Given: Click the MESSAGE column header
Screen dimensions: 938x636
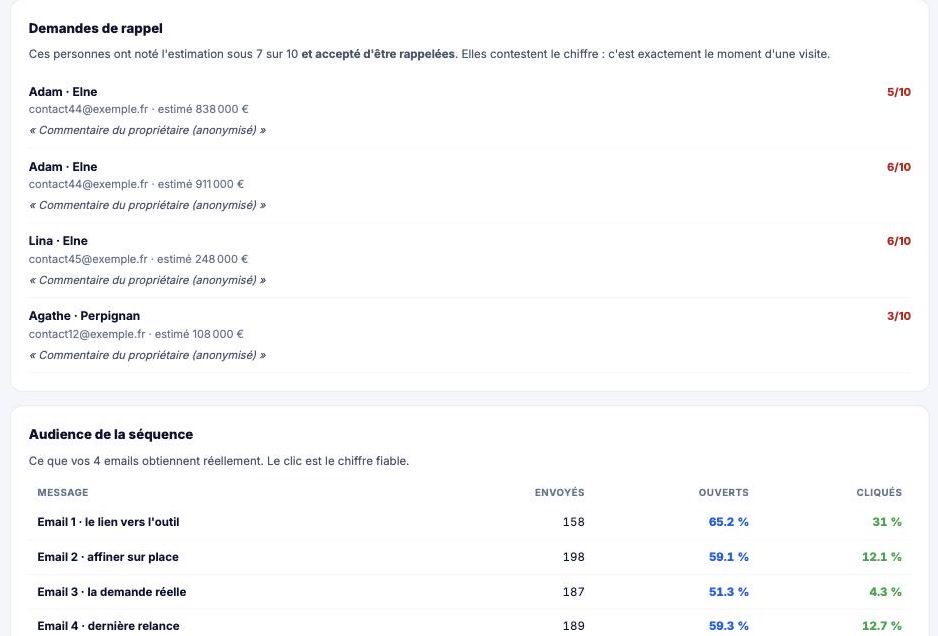Looking at the screenshot, I should tap(63, 492).
